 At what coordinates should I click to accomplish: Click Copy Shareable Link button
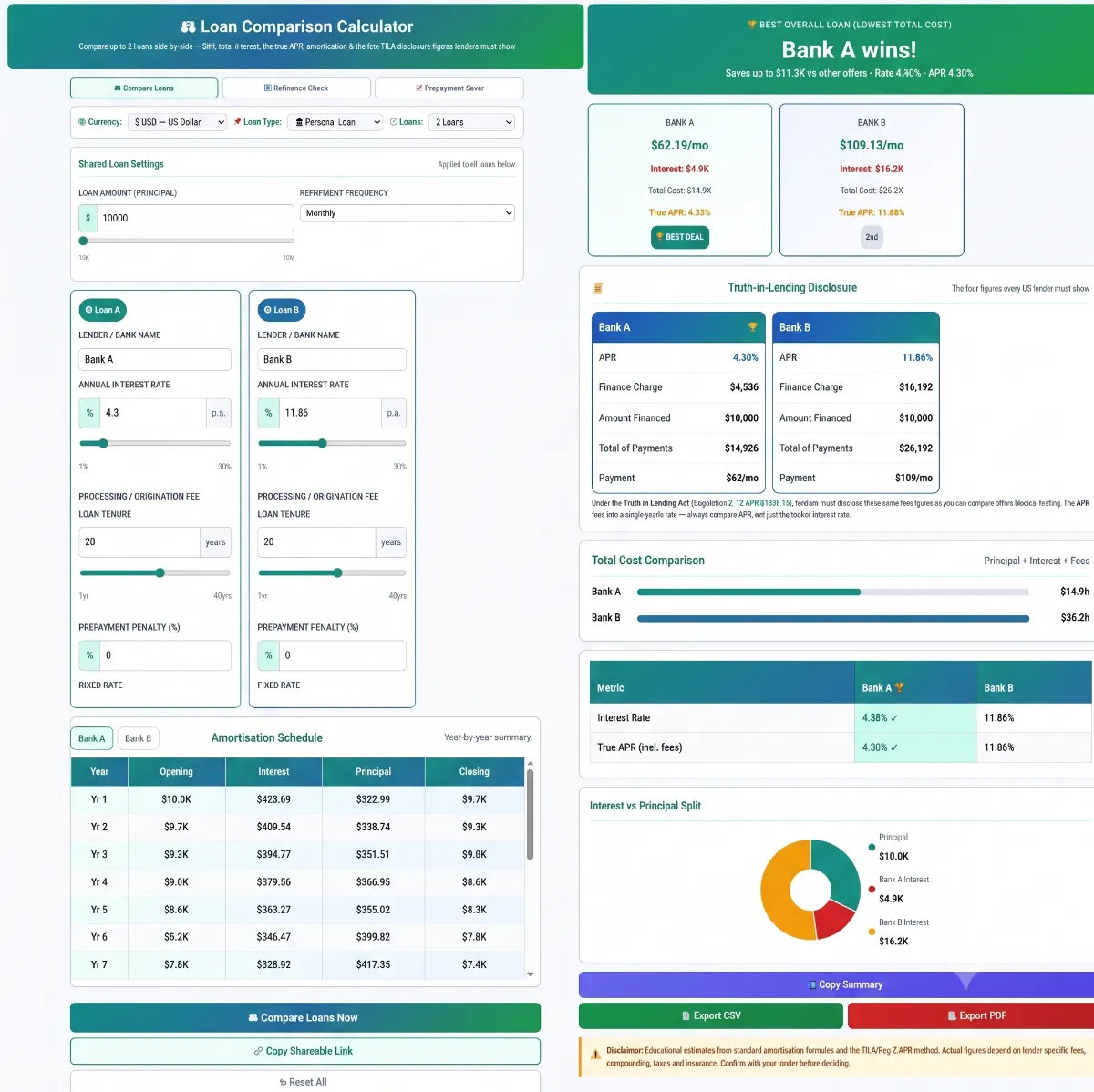coord(305,1051)
